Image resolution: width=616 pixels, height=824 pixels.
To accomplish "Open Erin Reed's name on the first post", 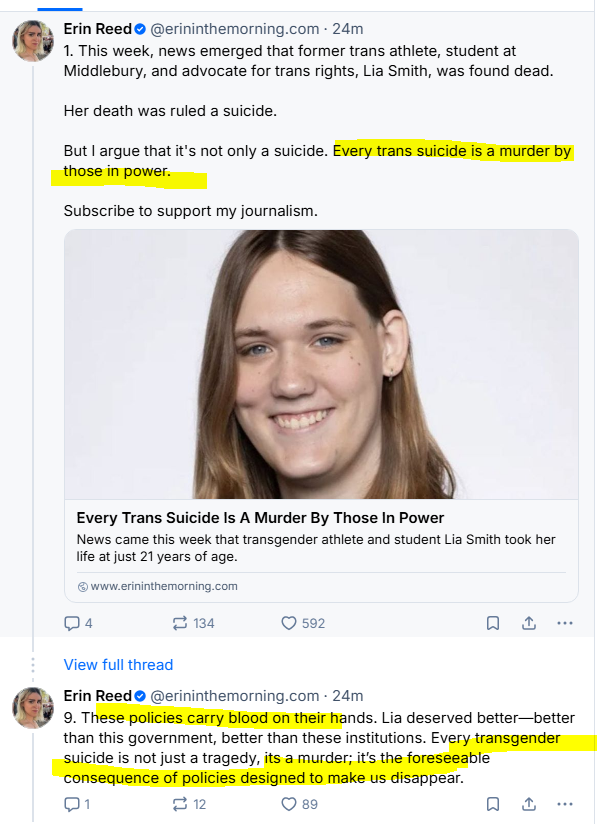I will tap(97, 29).
